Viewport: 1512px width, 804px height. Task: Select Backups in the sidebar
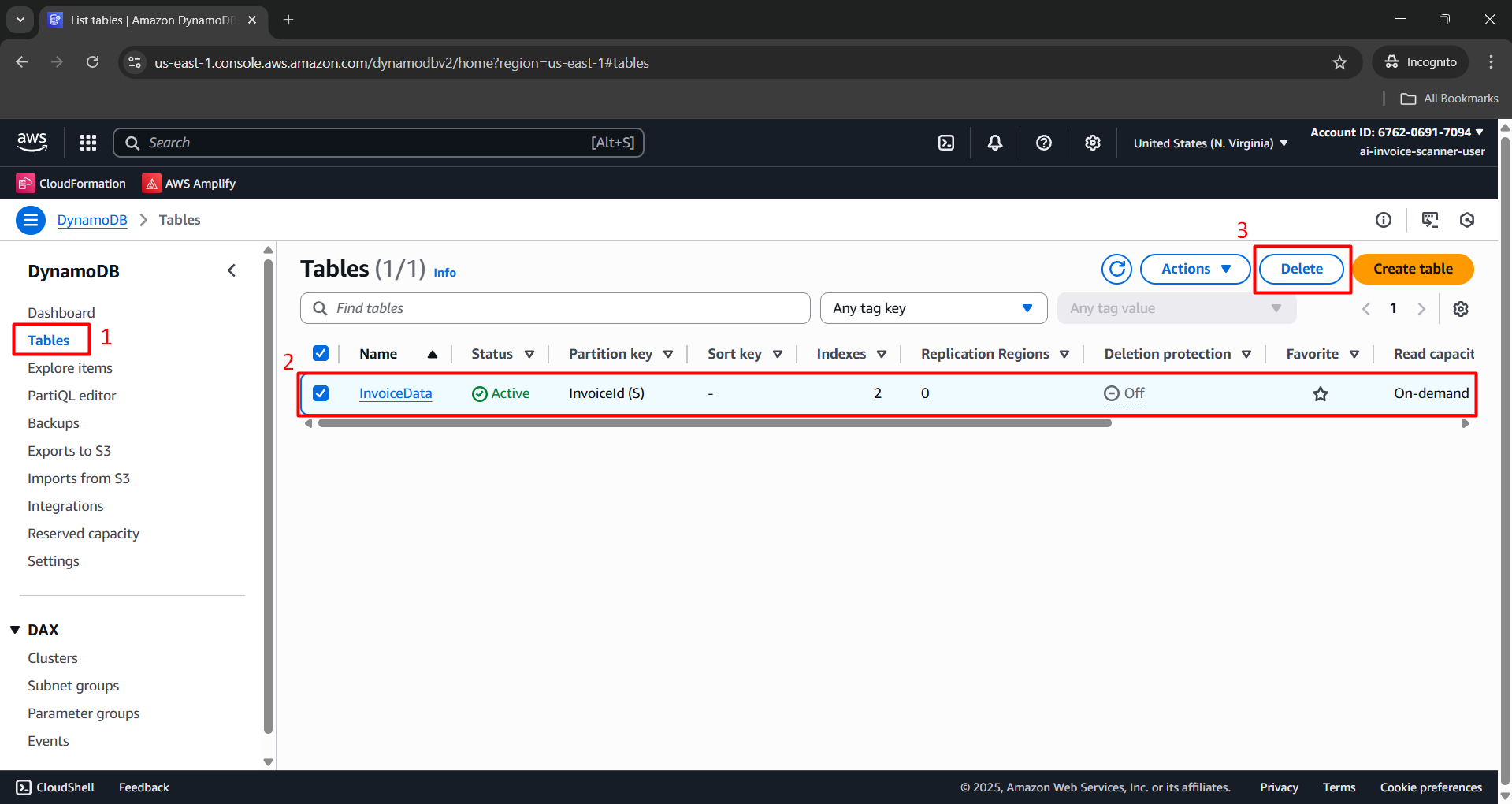(x=53, y=422)
